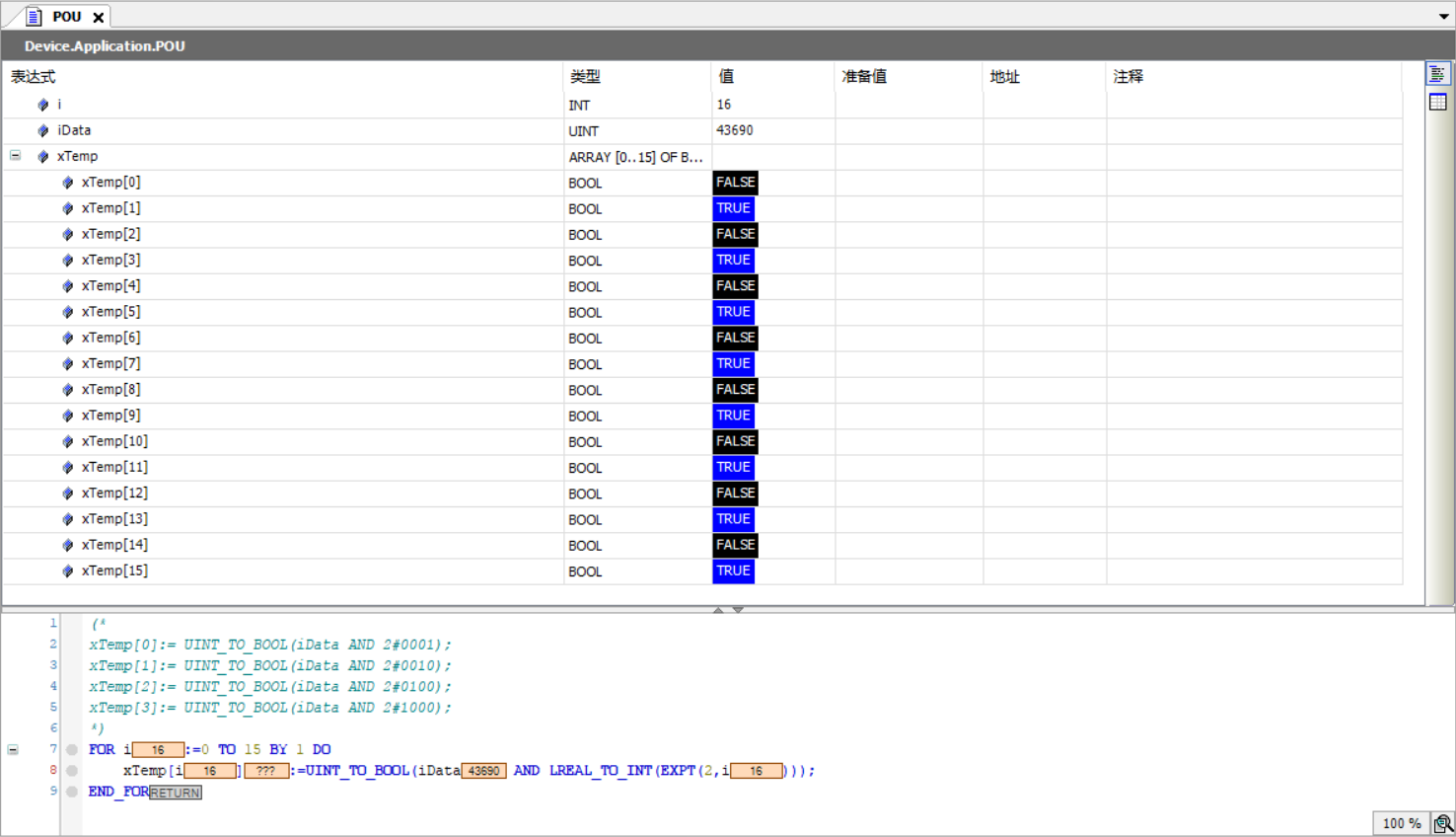This screenshot has width=1456, height=837.
Task: Click LREAL_TO_INT in line 8
Action: coord(601,771)
